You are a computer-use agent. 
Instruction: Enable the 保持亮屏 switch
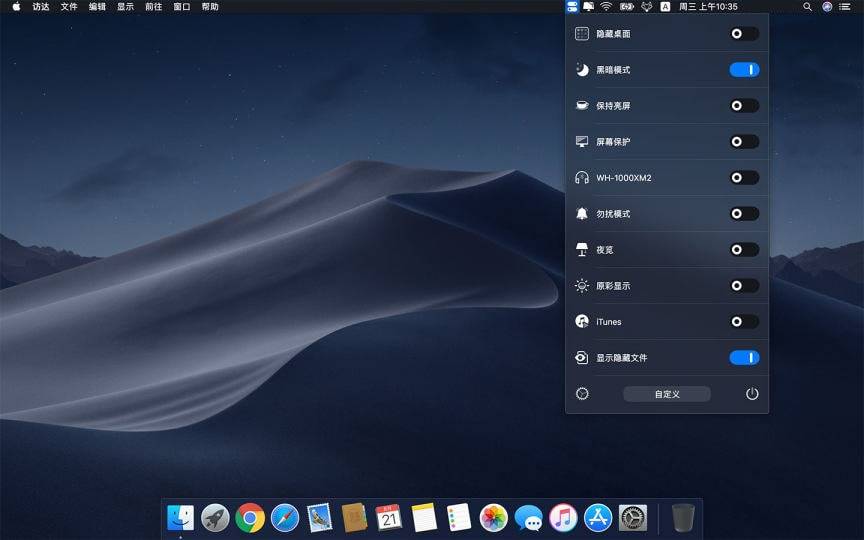744,106
